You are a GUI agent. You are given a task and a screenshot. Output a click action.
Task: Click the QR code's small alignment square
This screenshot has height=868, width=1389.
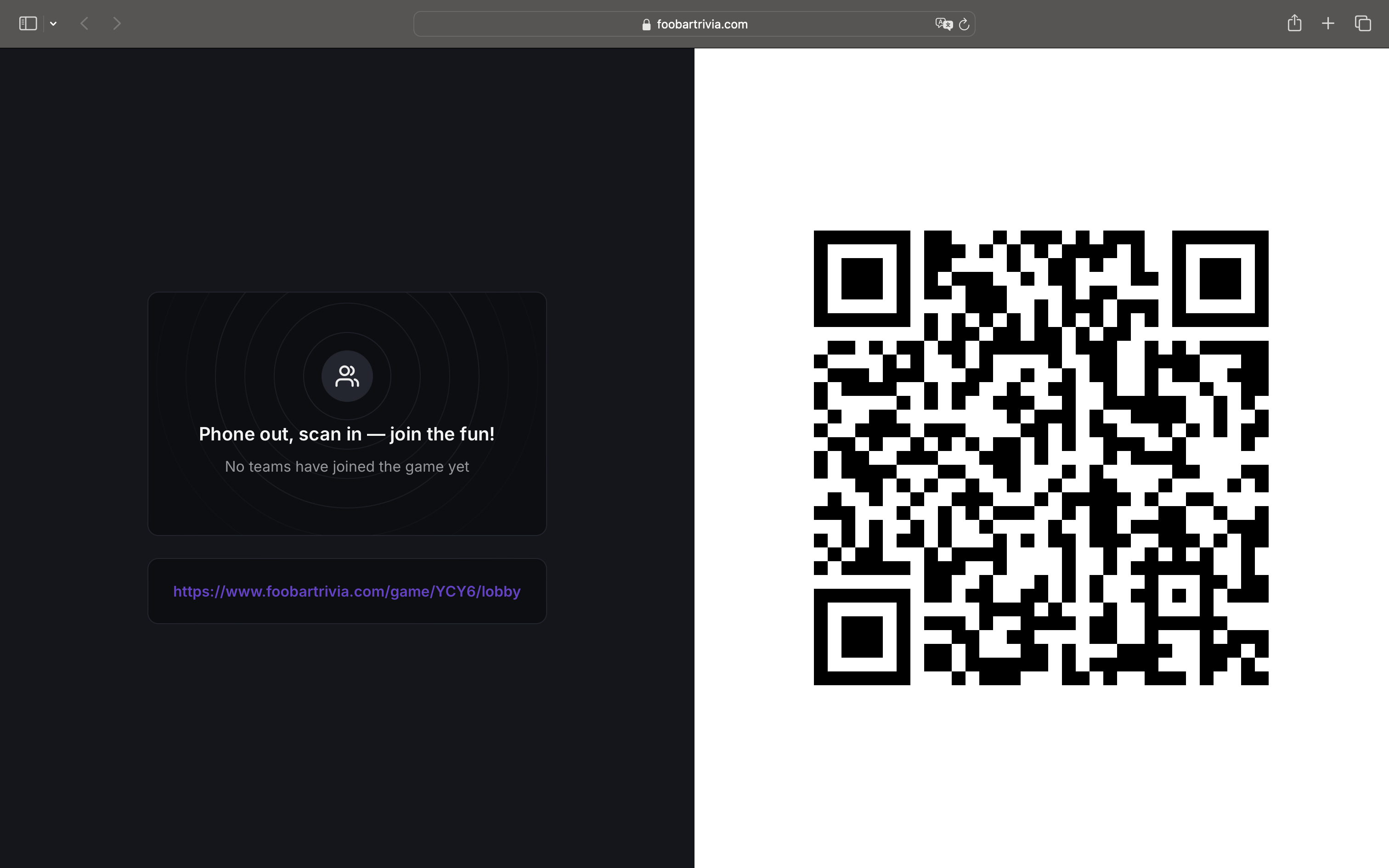[x=1178, y=595]
